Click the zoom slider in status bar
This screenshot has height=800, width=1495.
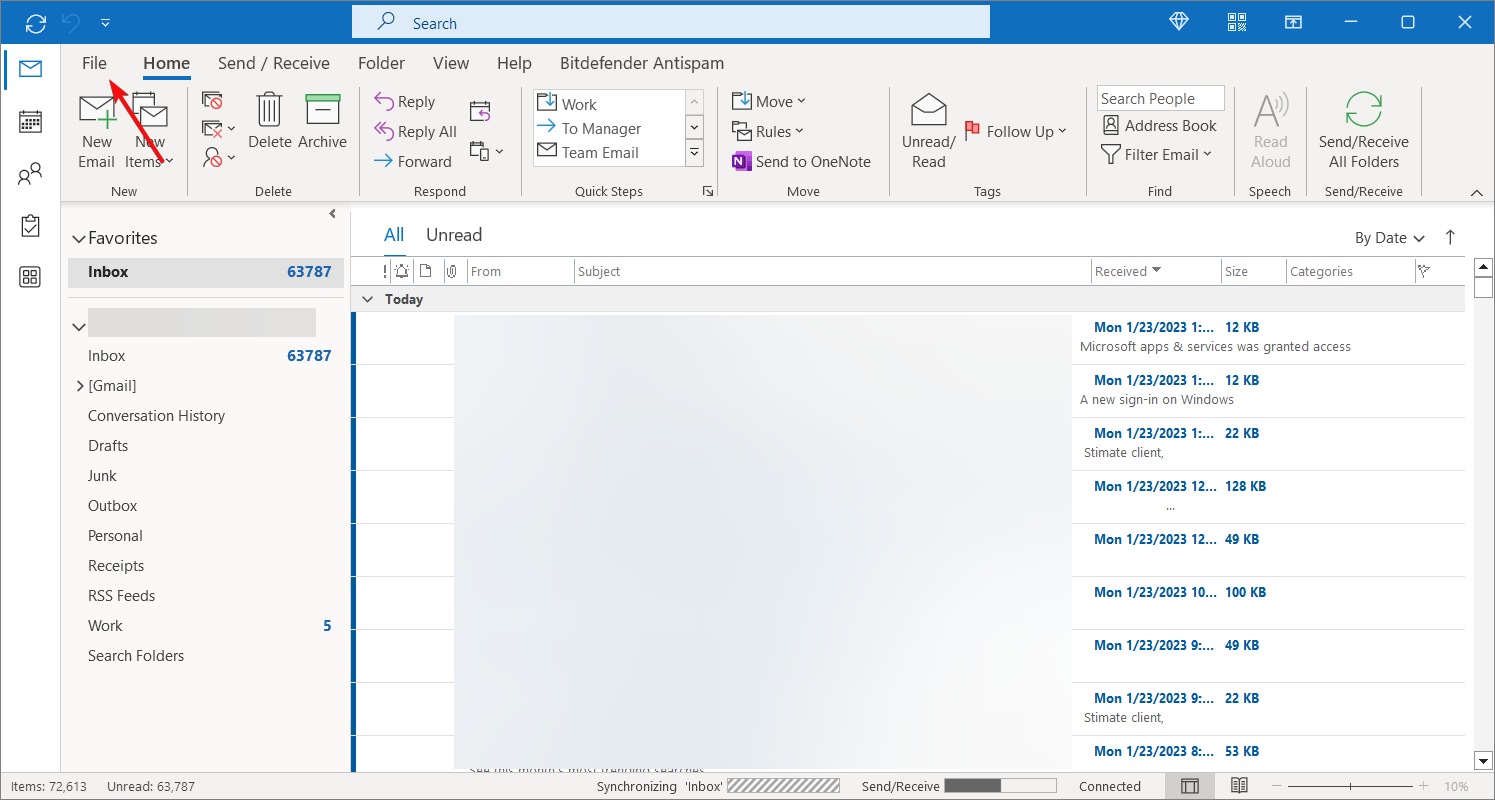[x=1351, y=786]
